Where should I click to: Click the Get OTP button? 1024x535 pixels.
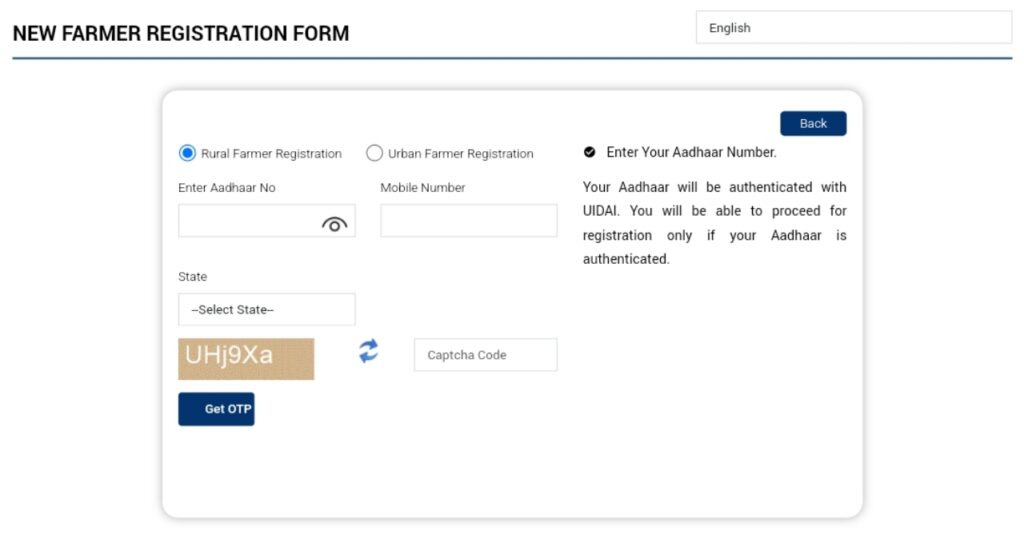click(x=216, y=409)
